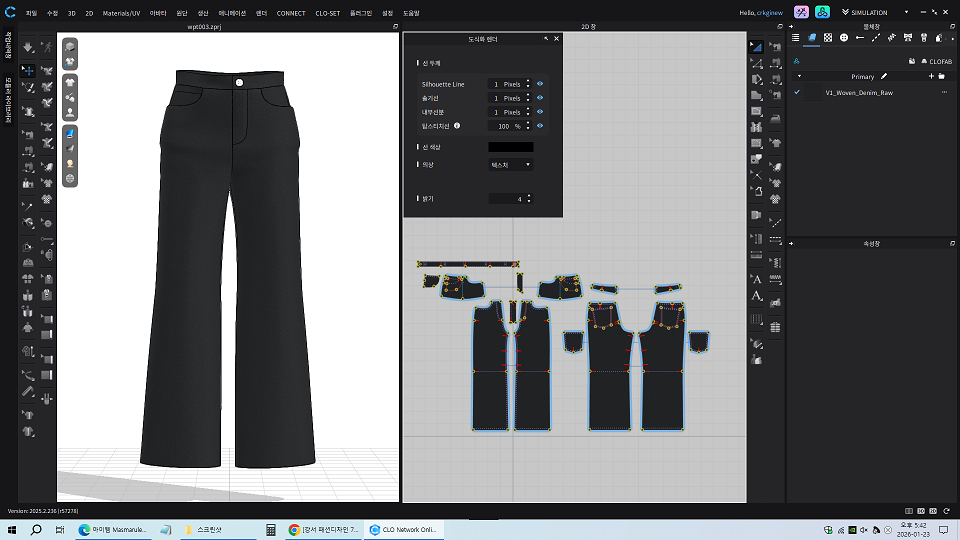Select the Select/Move tool in left toolbar
Viewport: 960px width, 540px height.
pyautogui.click(x=29, y=71)
